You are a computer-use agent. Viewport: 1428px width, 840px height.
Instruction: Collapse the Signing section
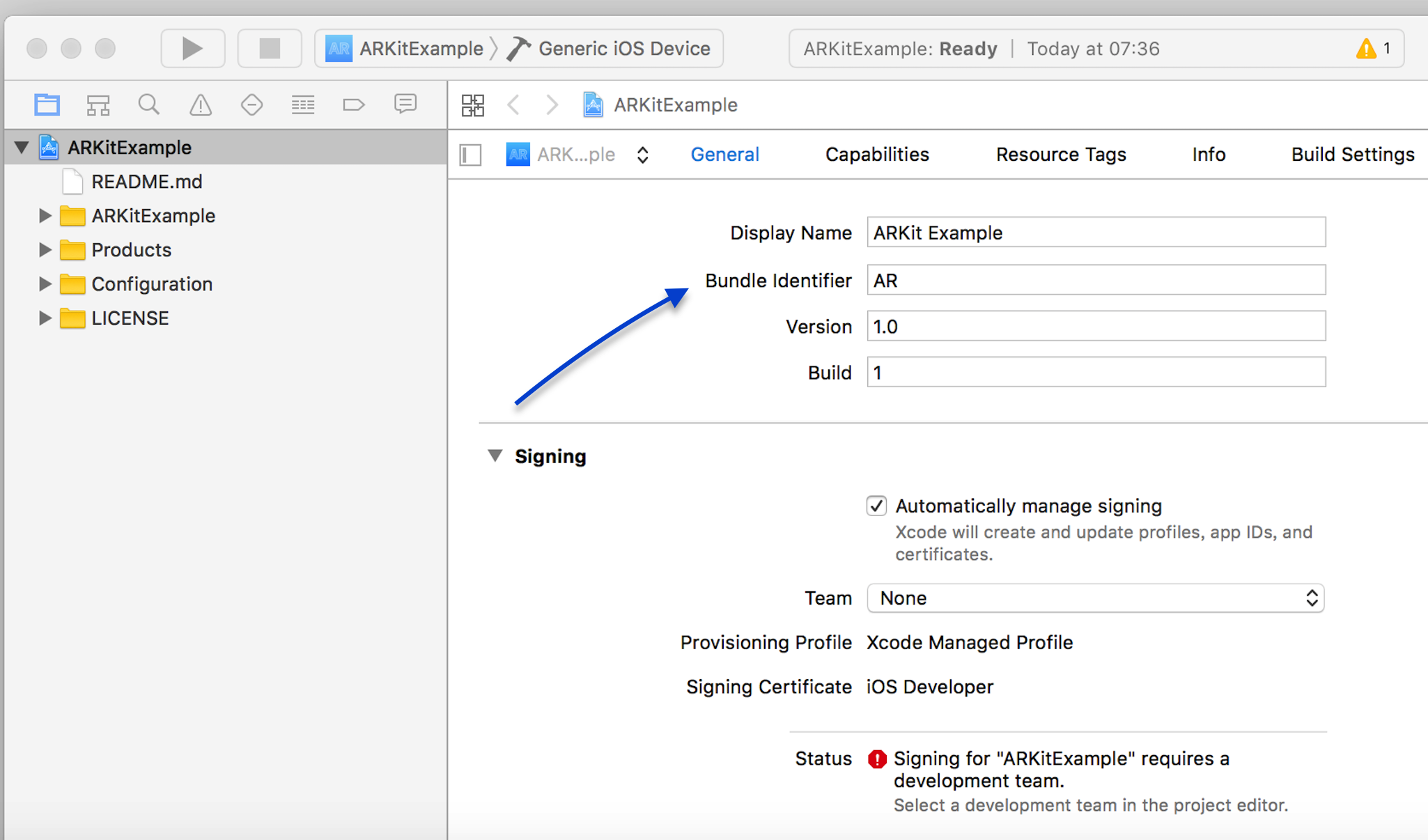[x=495, y=456]
